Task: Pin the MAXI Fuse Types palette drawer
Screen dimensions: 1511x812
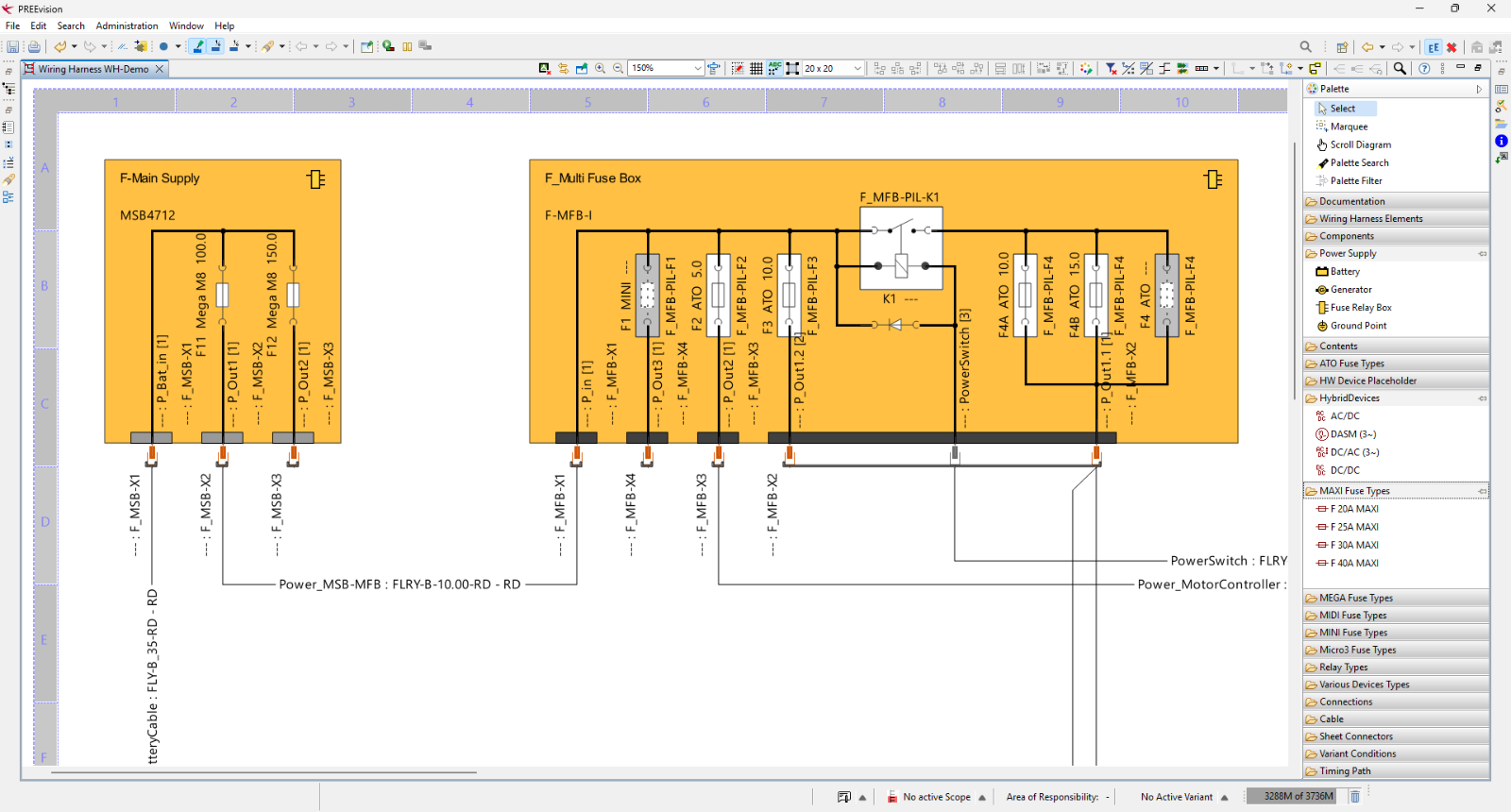Action: tap(1483, 491)
